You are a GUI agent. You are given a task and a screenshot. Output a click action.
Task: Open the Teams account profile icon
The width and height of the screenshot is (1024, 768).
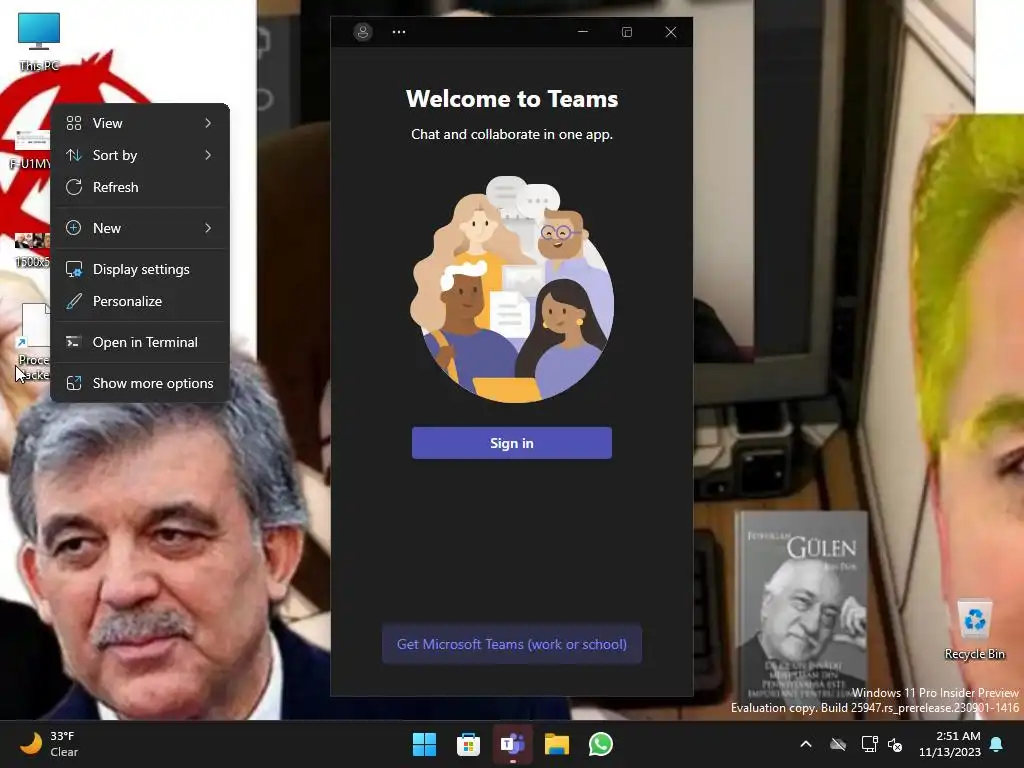(362, 31)
